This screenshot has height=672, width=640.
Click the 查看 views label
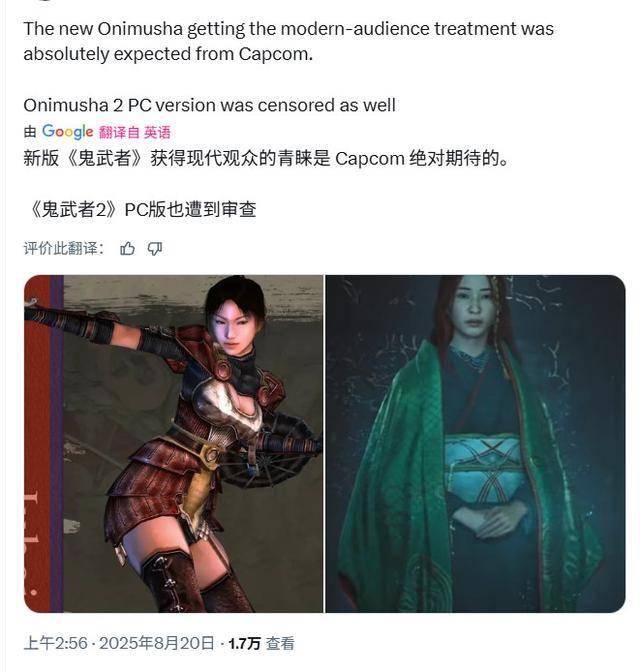(280, 643)
